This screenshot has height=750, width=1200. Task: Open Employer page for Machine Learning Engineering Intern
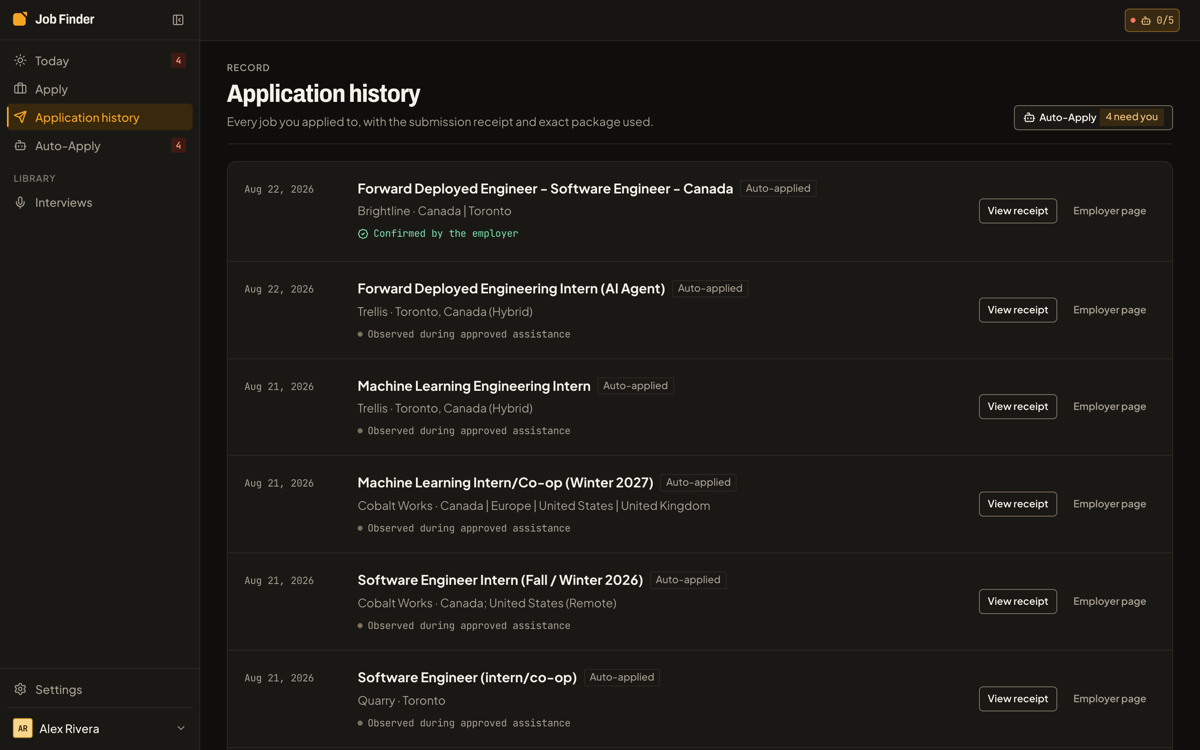(x=1109, y=407)
